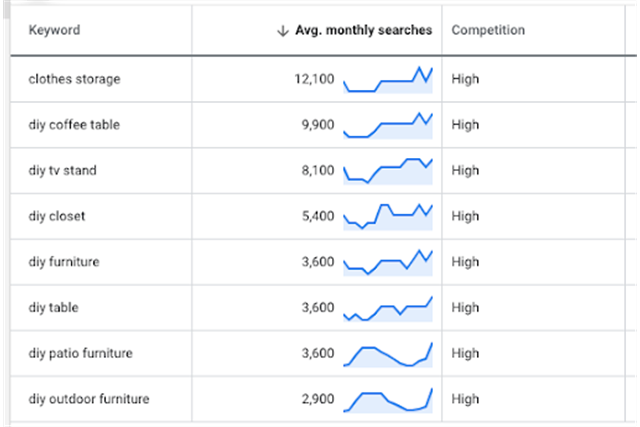Click the trend sparkline in diy furniture row

pyautogui.click(x=388, y=262)
